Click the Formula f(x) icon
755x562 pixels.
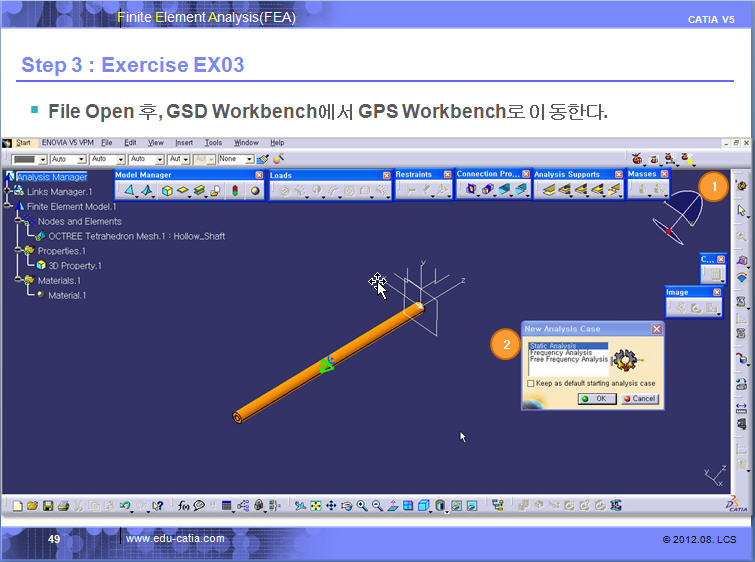click(x=184, y=506)
